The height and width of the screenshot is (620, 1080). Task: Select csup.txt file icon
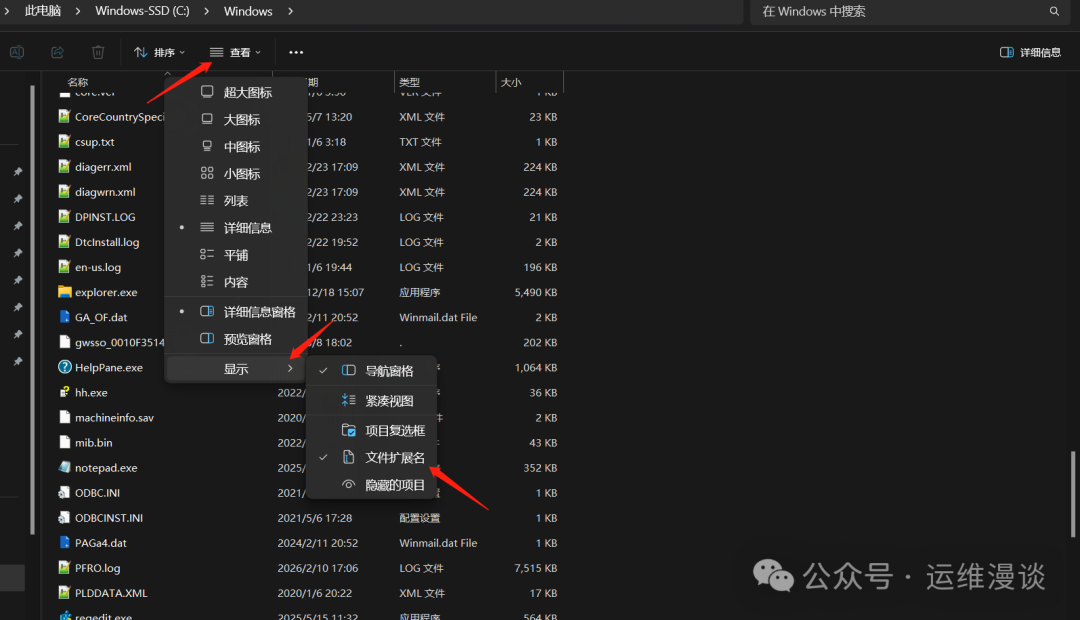(65, 142)
